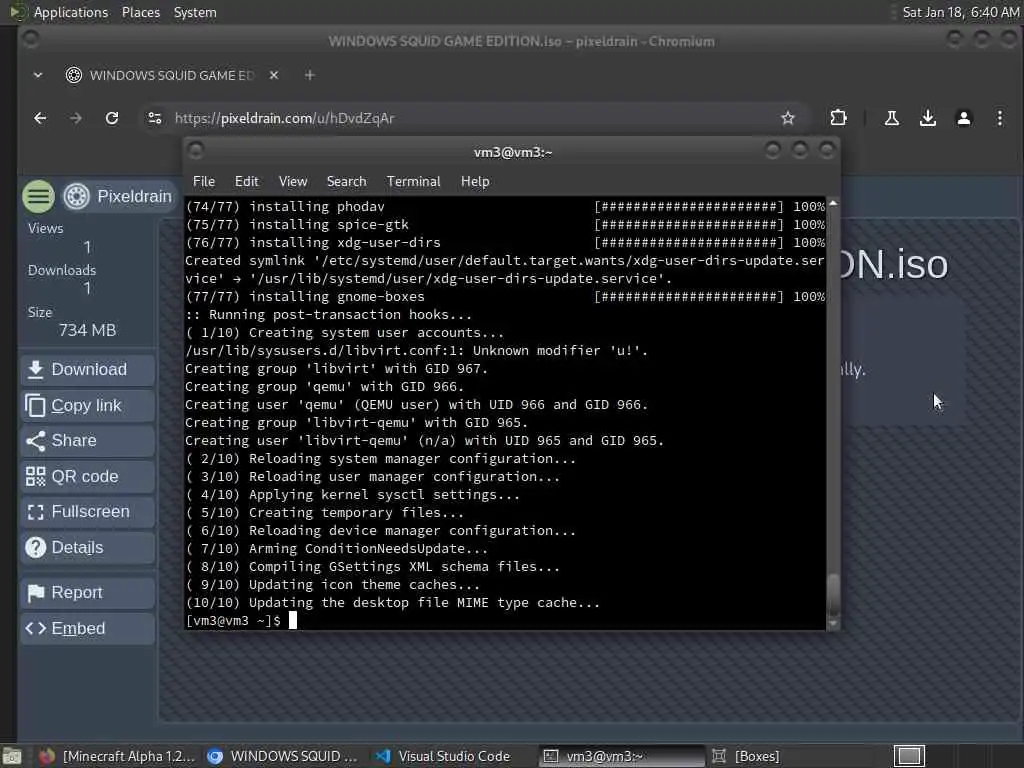Show Chromium downloads tray icon

[x=927, y=118]
